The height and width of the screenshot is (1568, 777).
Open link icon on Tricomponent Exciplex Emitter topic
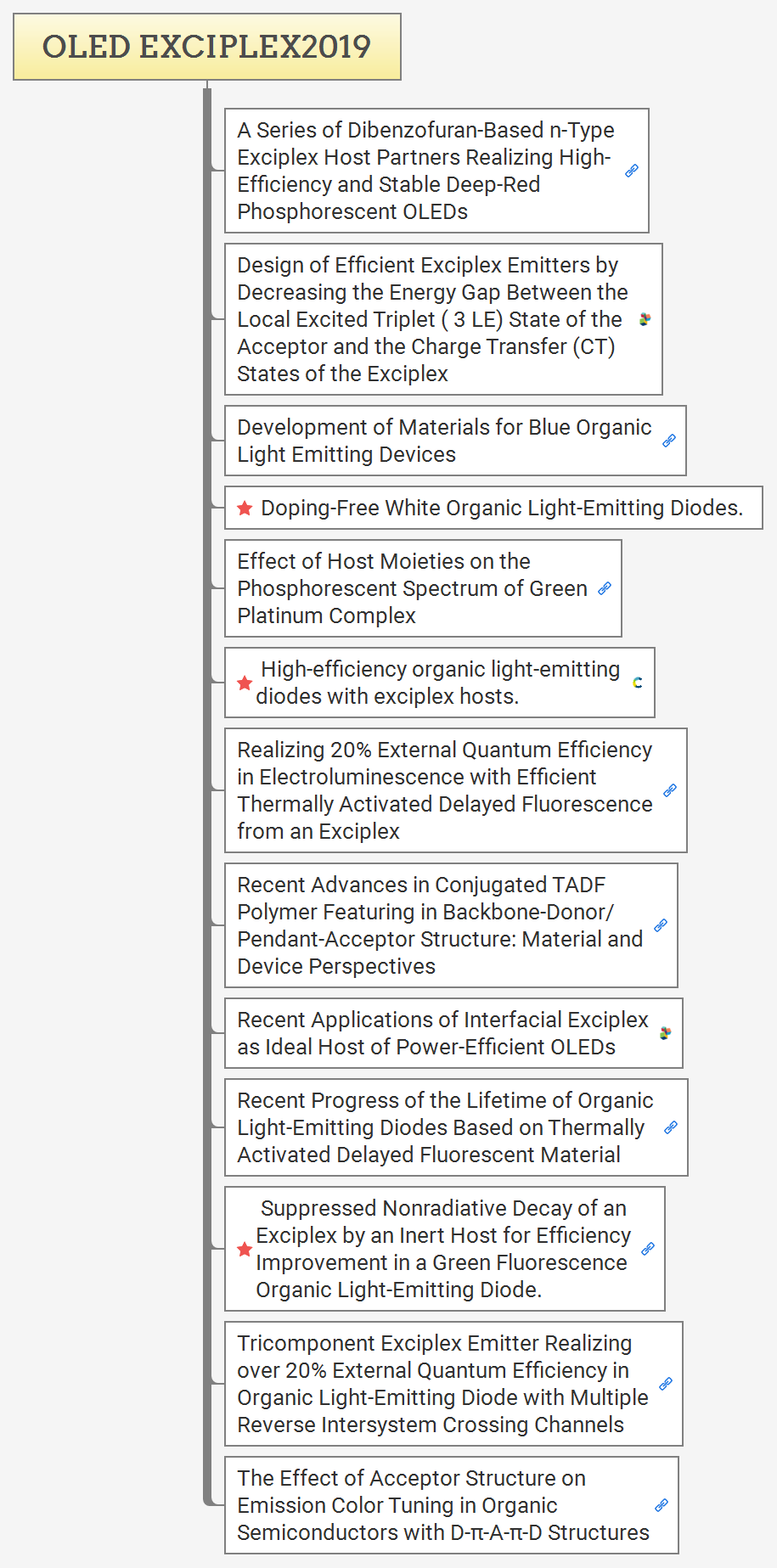click(666, 1384)
